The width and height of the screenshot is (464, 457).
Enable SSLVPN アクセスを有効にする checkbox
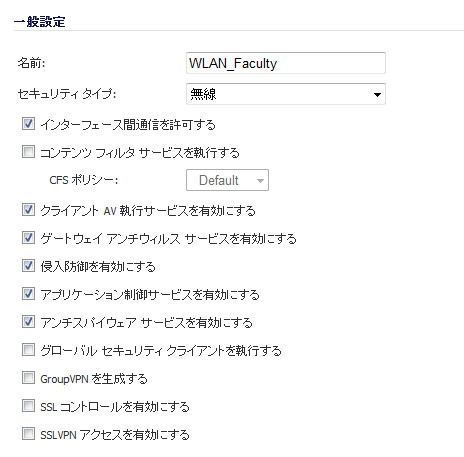[28, 434]
